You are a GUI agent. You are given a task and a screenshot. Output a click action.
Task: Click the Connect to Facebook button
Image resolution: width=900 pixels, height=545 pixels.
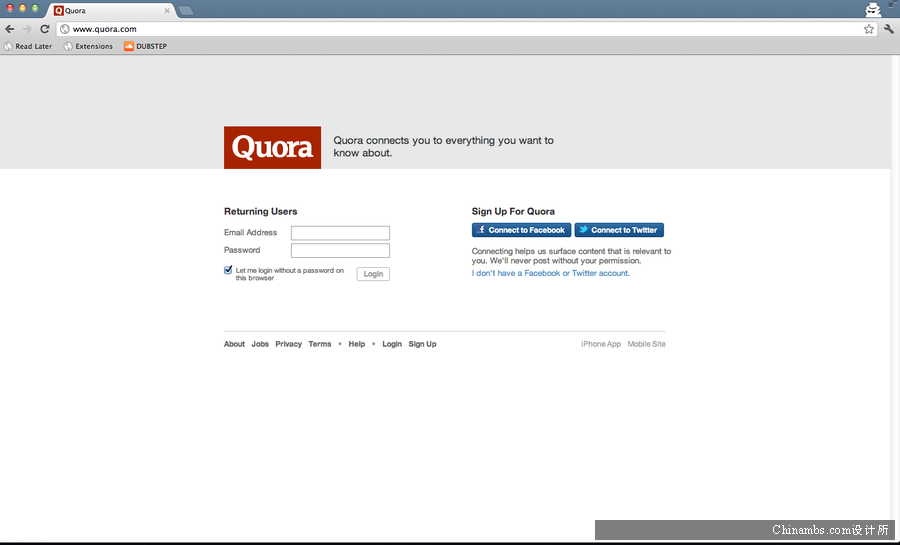tap(521, 230)
